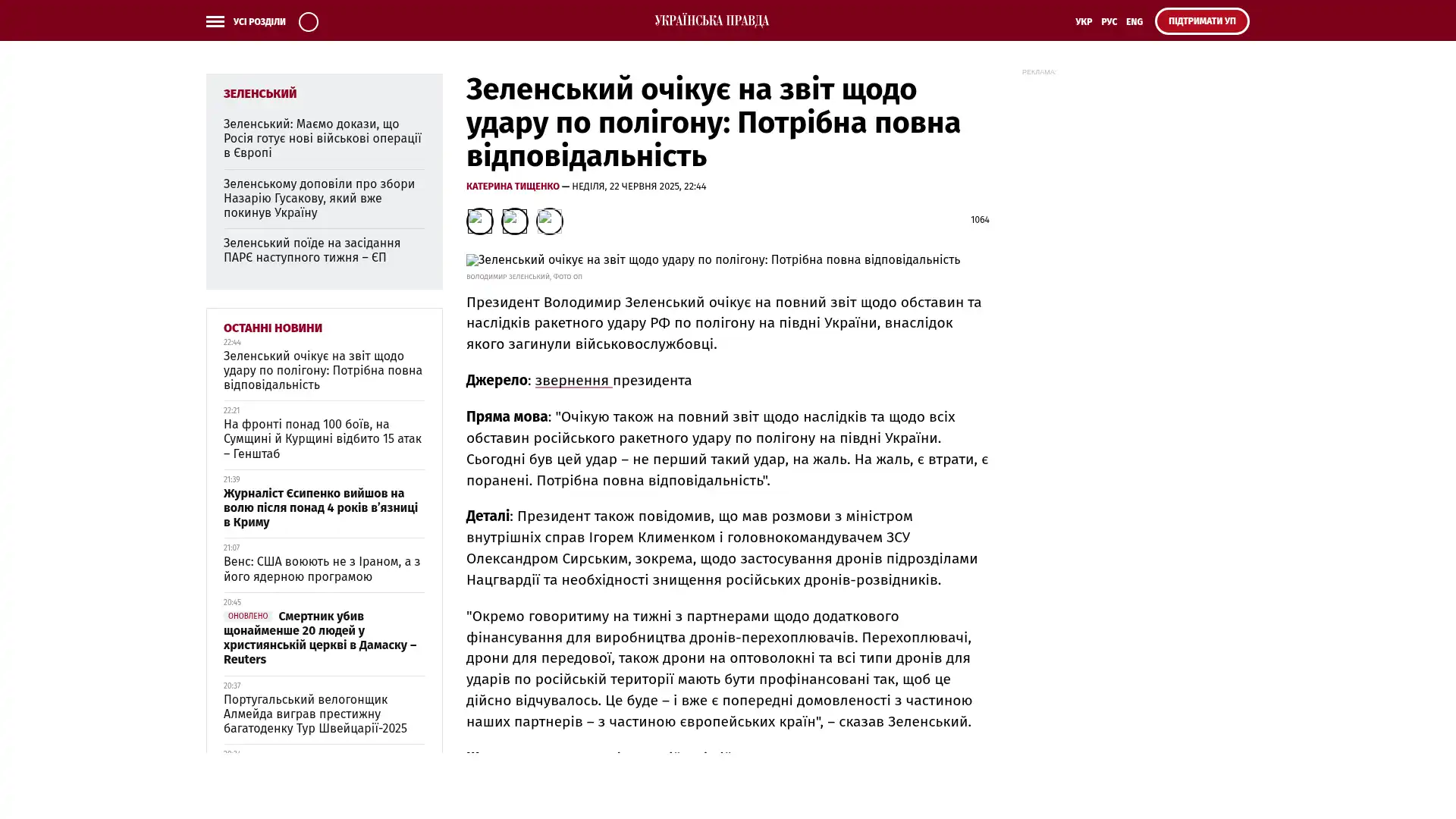
Task: Click the Українська правда logo
Action: 711,21
